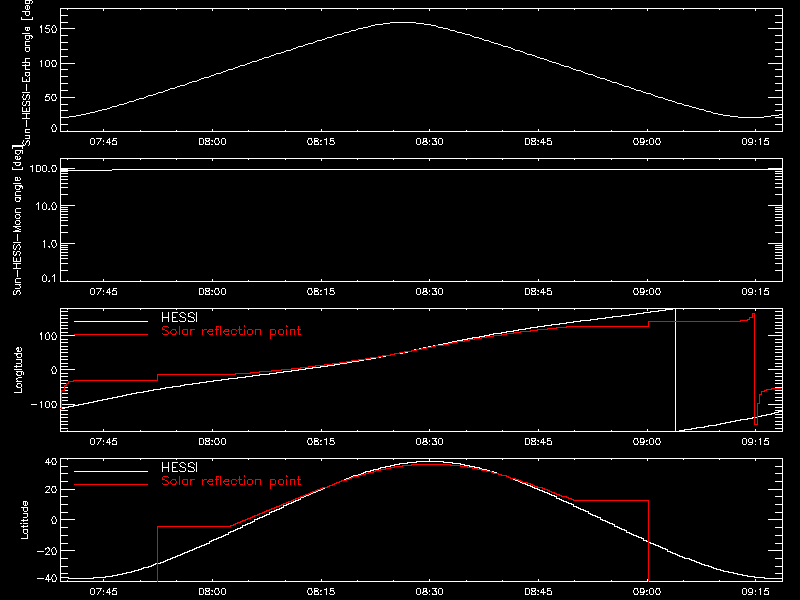Click white HESSI legend line in Latitude plot
The width and height of the screenshot is (800, 600).
click(111, 471)
